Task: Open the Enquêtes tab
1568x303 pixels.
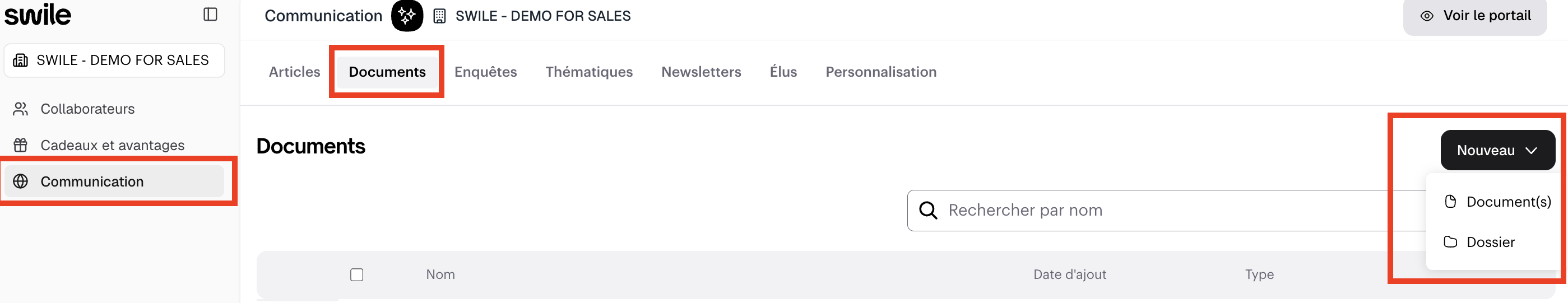Action: pos(485,72)
